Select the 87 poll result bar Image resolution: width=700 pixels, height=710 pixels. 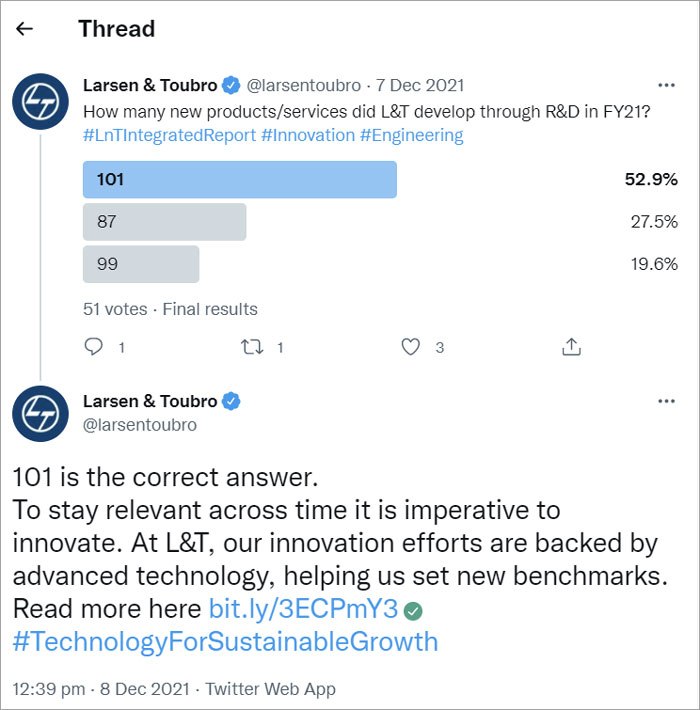point(164,222)
